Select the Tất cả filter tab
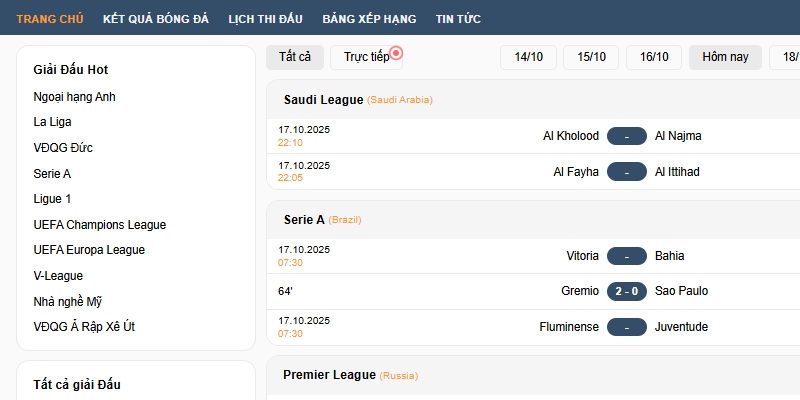This screenshot has height=400, width=800. pyautogui.click(x=295, y=57)
